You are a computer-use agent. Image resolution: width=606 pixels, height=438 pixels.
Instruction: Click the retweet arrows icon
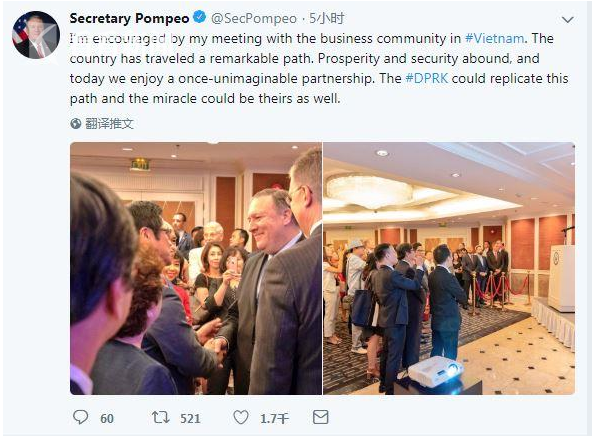pyautogui.click(x=161, y=417)
